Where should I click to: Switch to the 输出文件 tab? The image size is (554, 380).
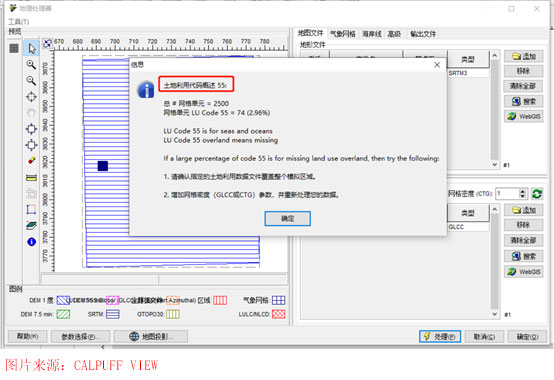[423, 34]
